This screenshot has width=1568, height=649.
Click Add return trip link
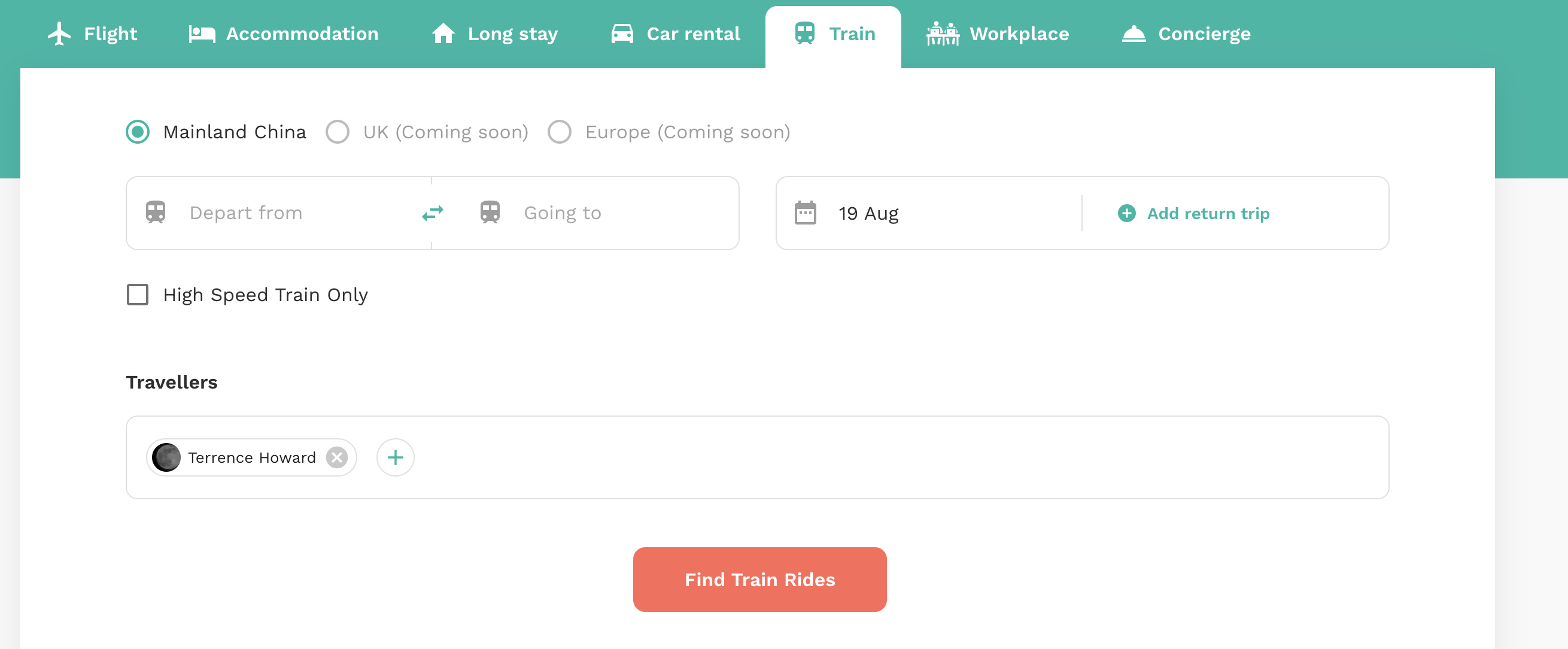point(1193,213)
